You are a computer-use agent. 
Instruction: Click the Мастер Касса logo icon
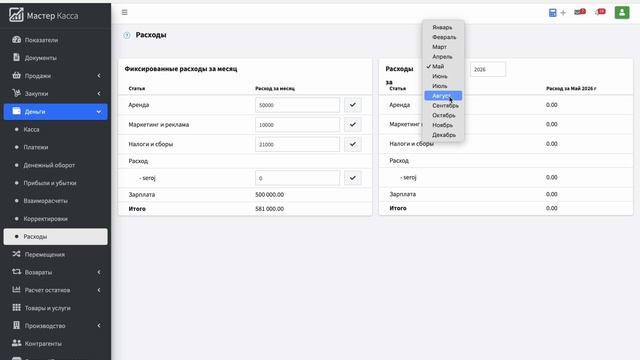tap(16, 15)
